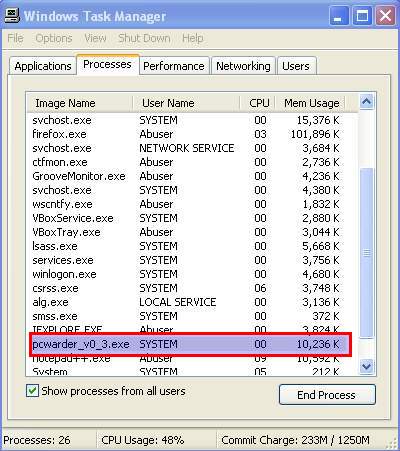Viewport: 400px width, 451px height.
Task: Sort by Image Name column header
Action: pos(79,103)
